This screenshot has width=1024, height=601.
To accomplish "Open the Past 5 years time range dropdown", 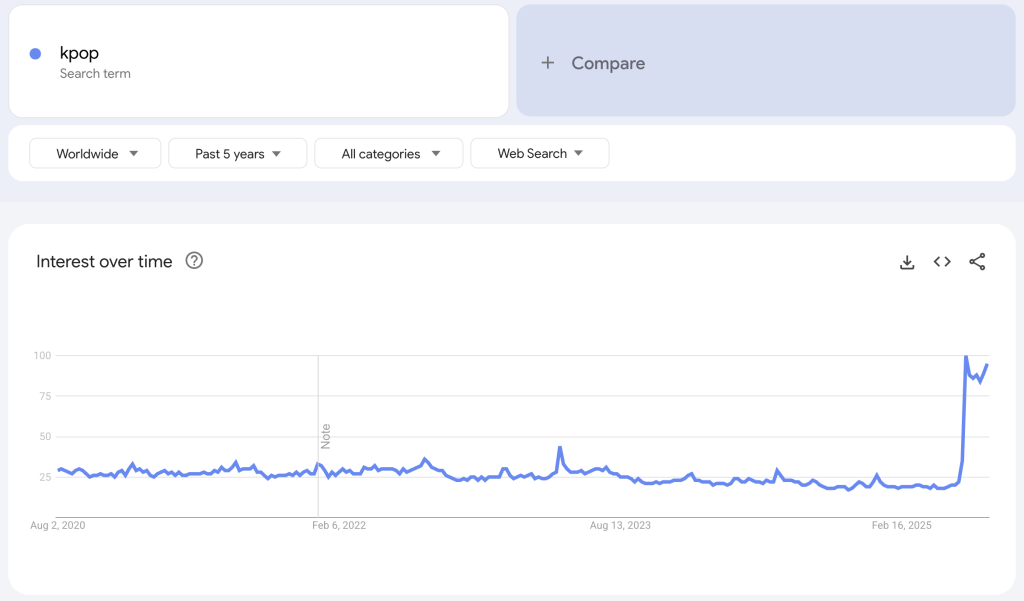I will pos(237,153).
